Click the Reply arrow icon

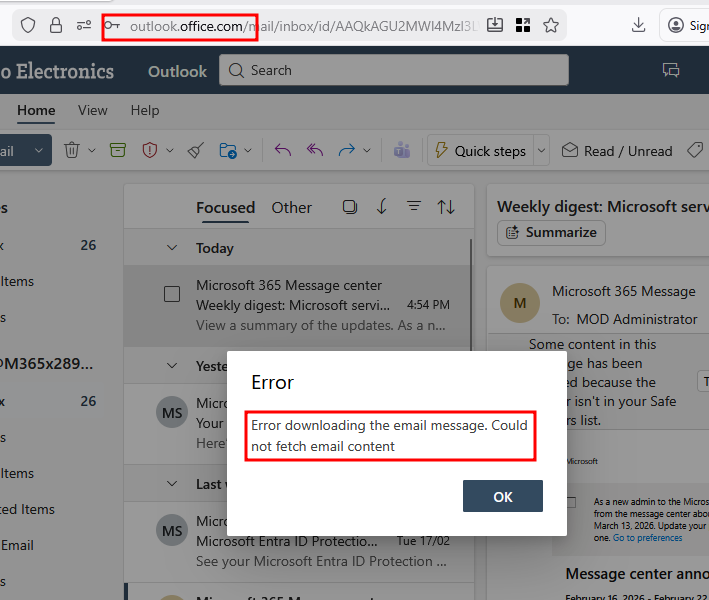pos(283,150)
